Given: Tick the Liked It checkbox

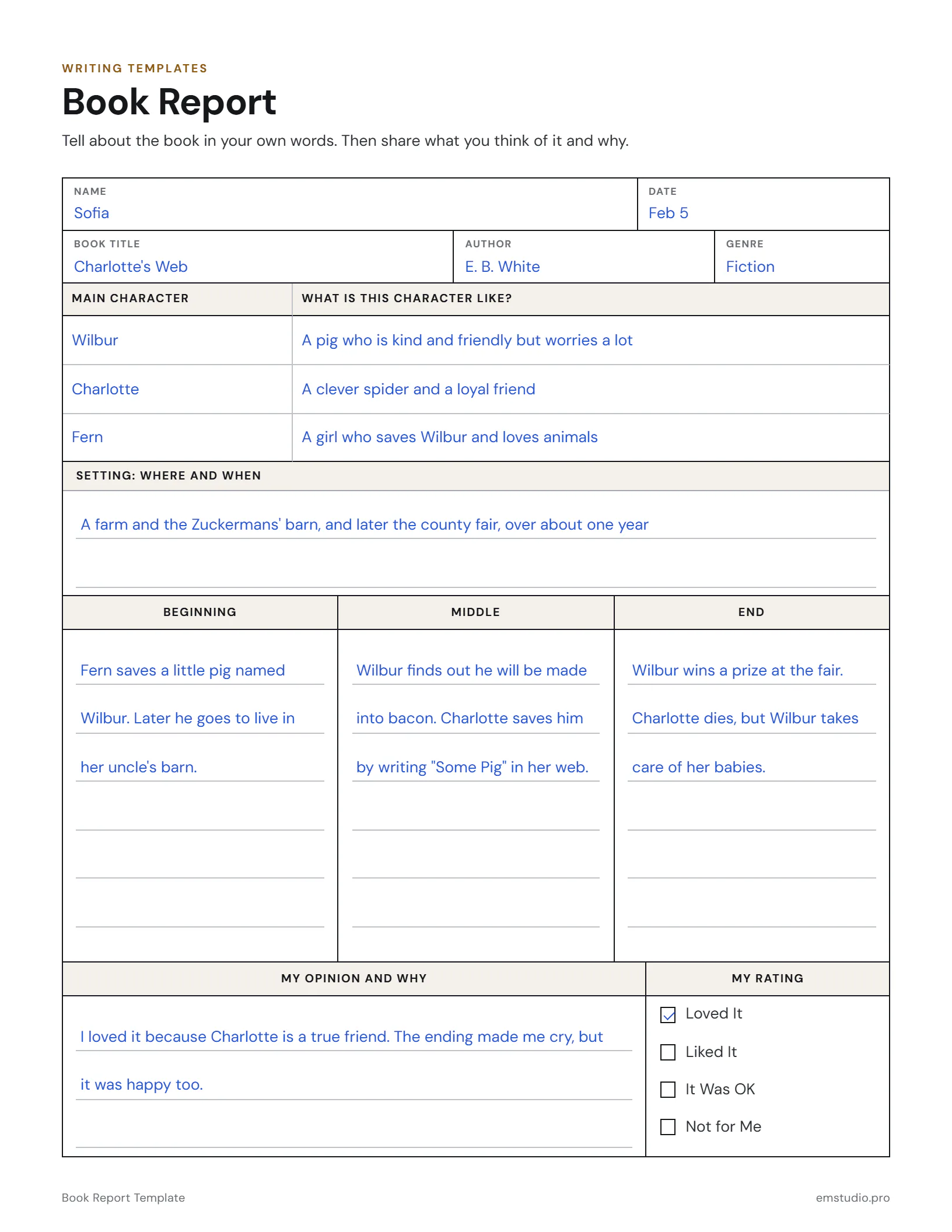Looking at the screenshot, I should coord(668,1052).
